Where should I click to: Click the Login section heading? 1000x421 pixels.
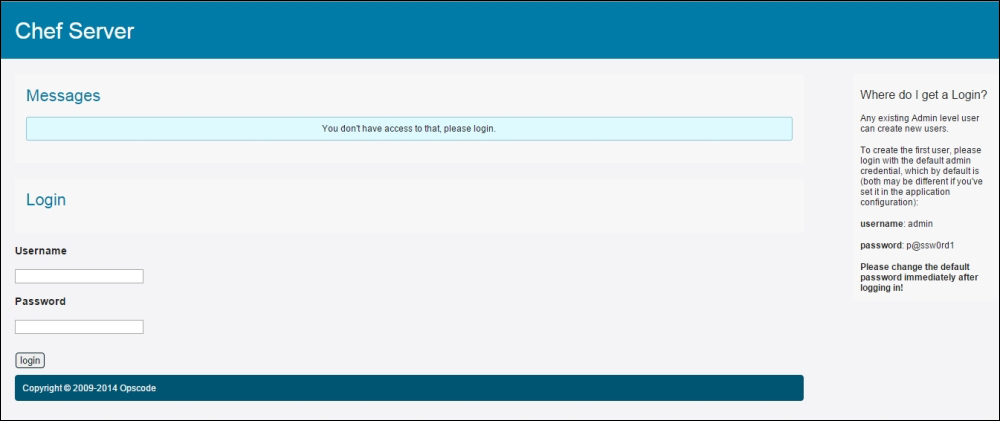coord(46,200)
